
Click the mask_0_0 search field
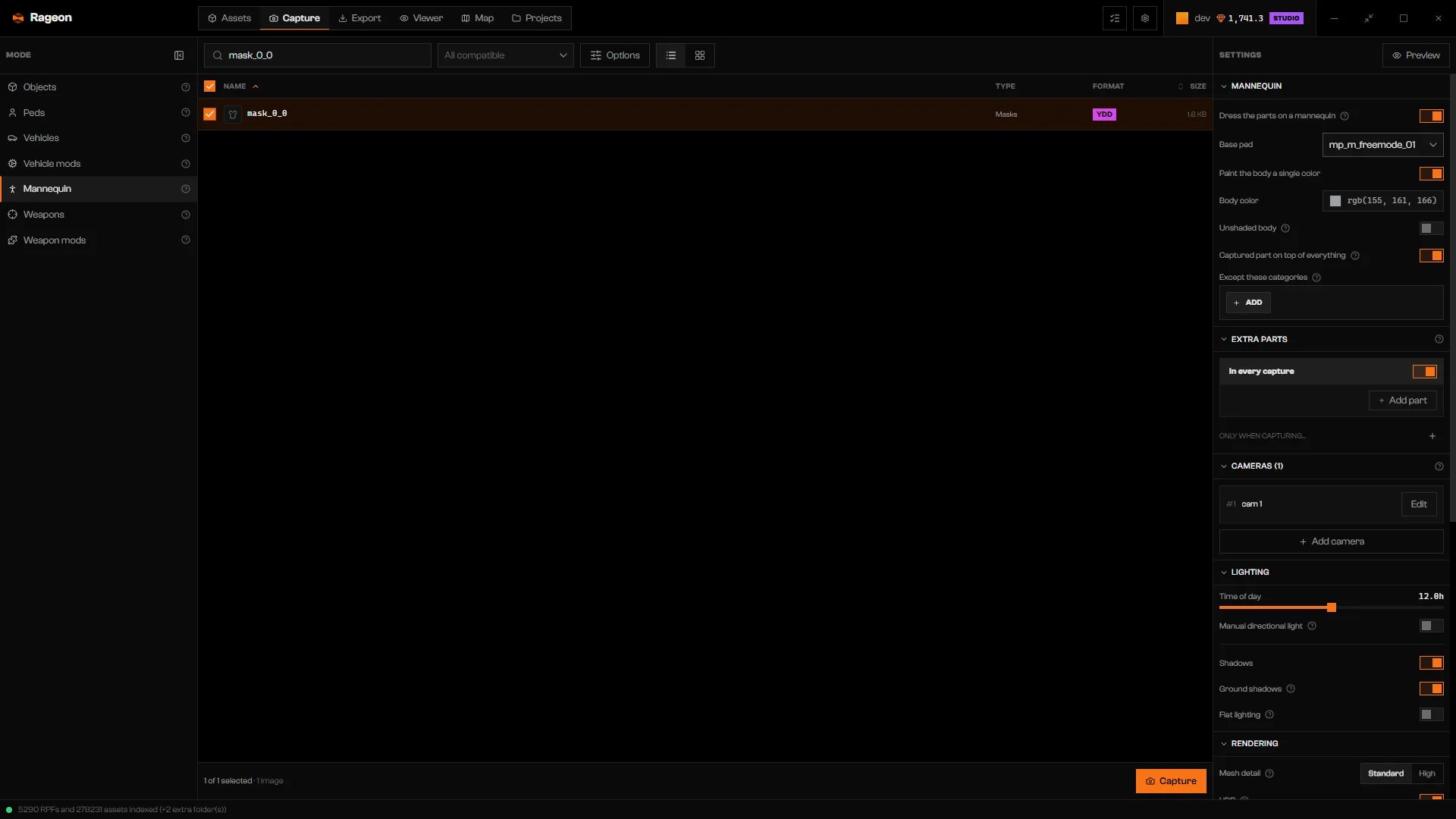(x=318, y=55)
